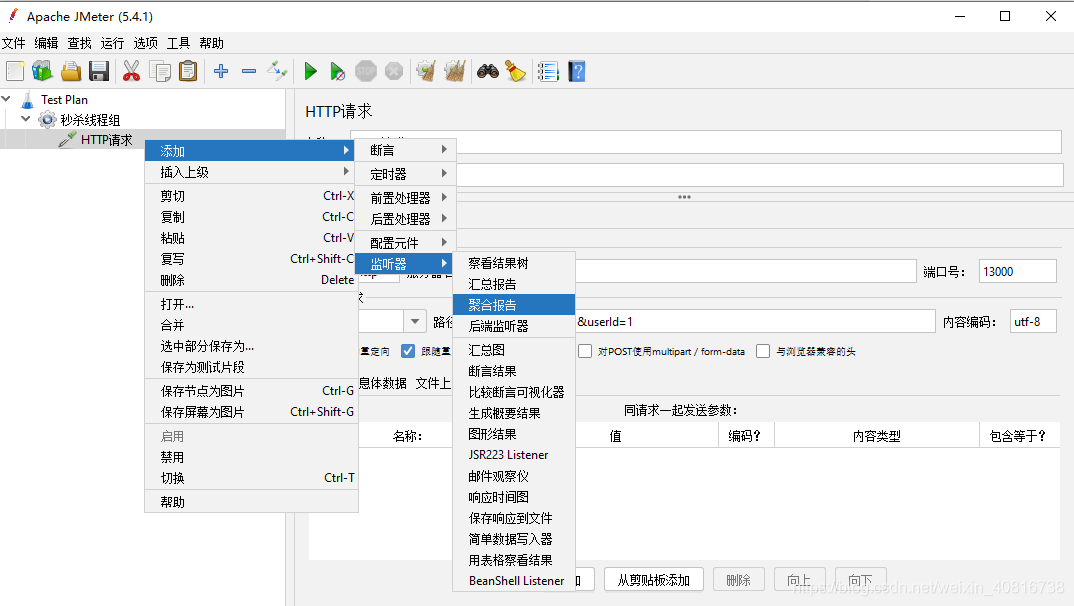Start the test with green play icon
1074x606 pixels.
point(310,71)
